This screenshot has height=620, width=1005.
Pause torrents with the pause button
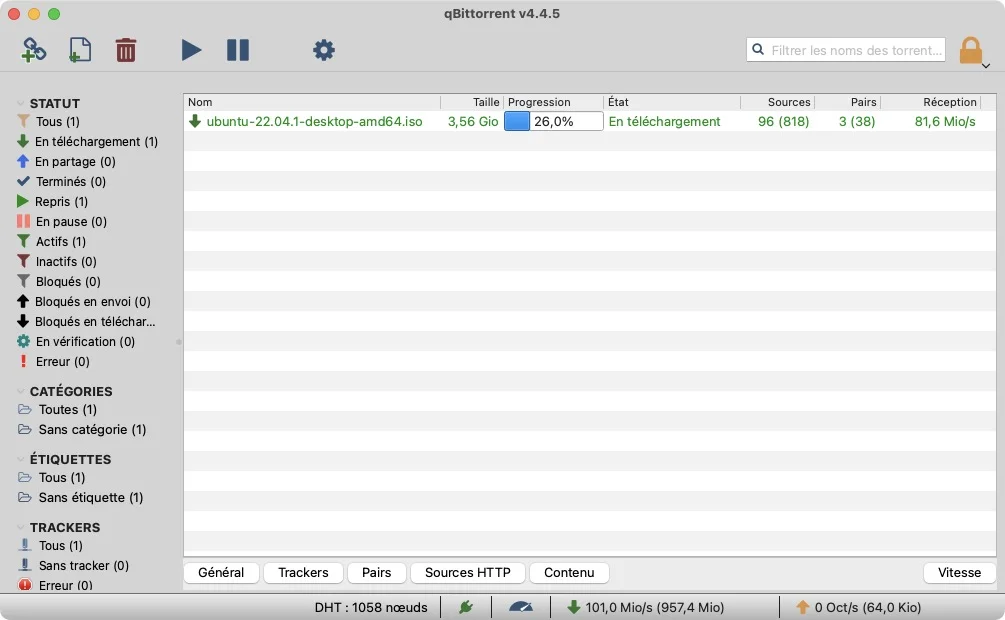pyautogui.click(x=238, y=50)
